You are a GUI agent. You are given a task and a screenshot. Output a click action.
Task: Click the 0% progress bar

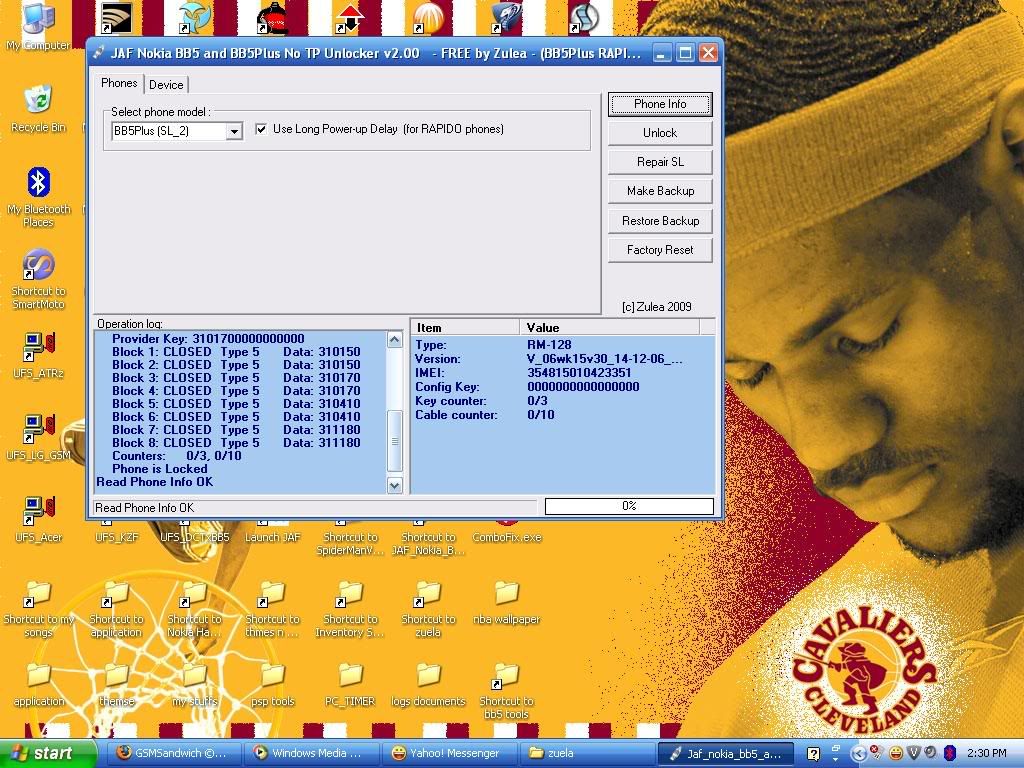point(630,506)
